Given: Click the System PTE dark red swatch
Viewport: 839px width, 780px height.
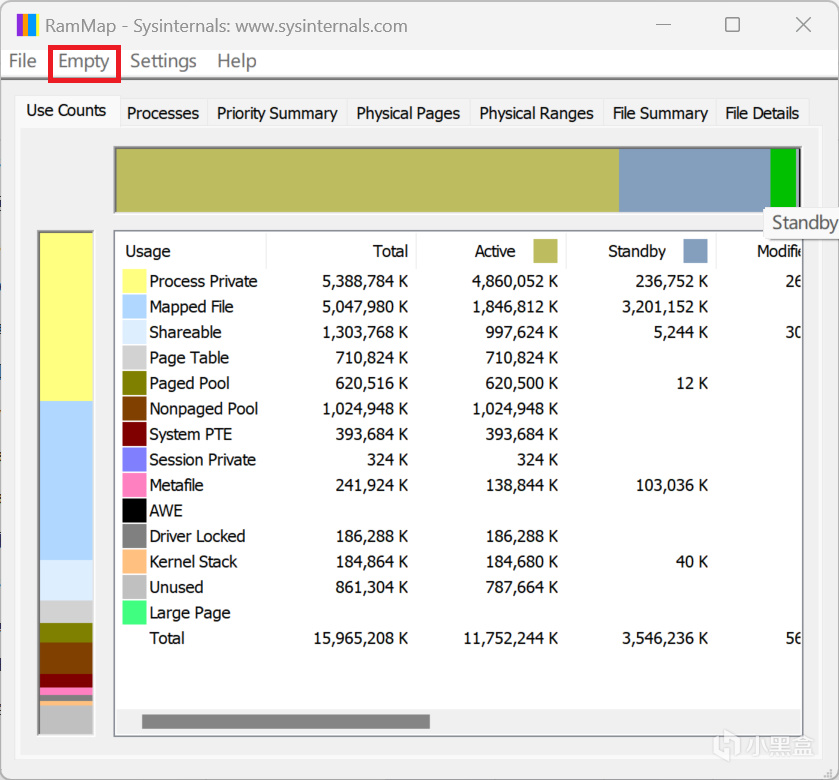Looking at the screenshot, I should pyautogui.click(x=134, y=434).
